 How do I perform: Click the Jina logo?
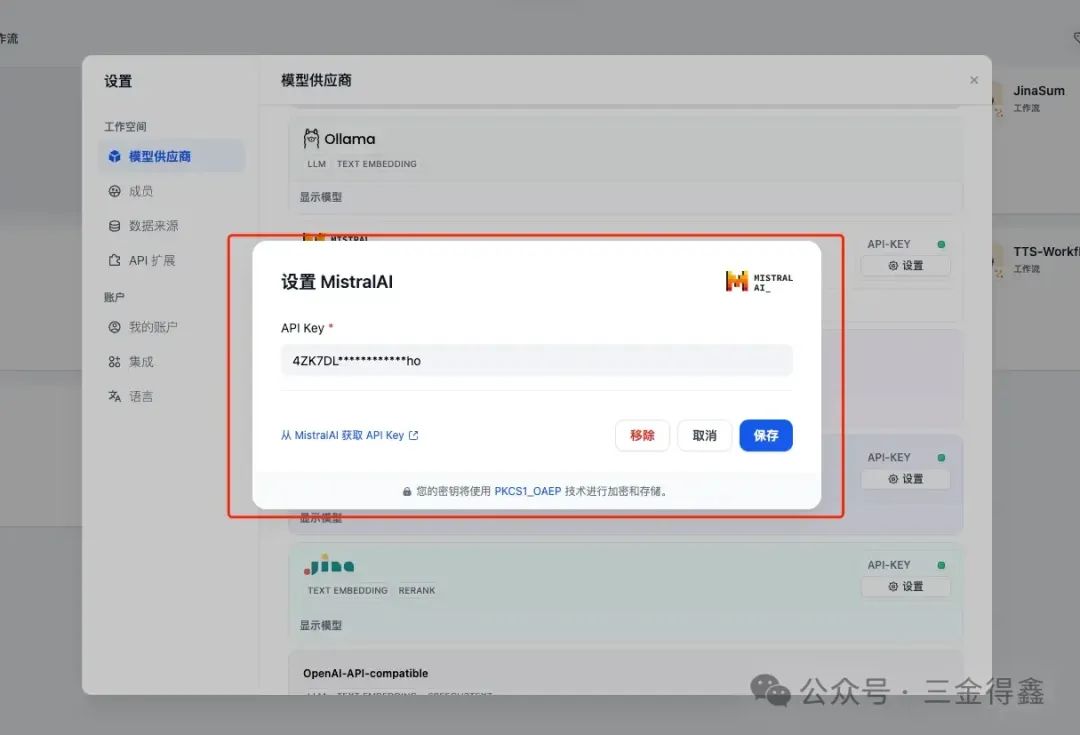pos(329,567)
